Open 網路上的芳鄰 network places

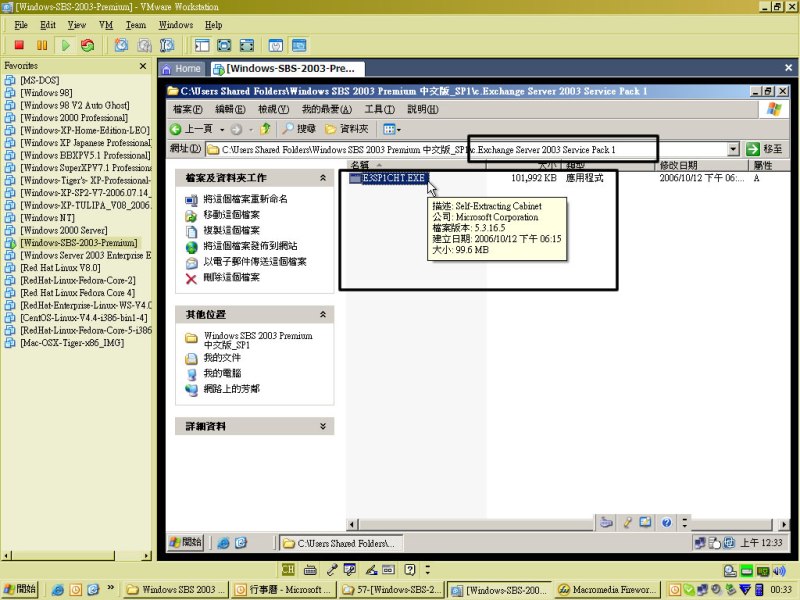(x=231, y=389)
